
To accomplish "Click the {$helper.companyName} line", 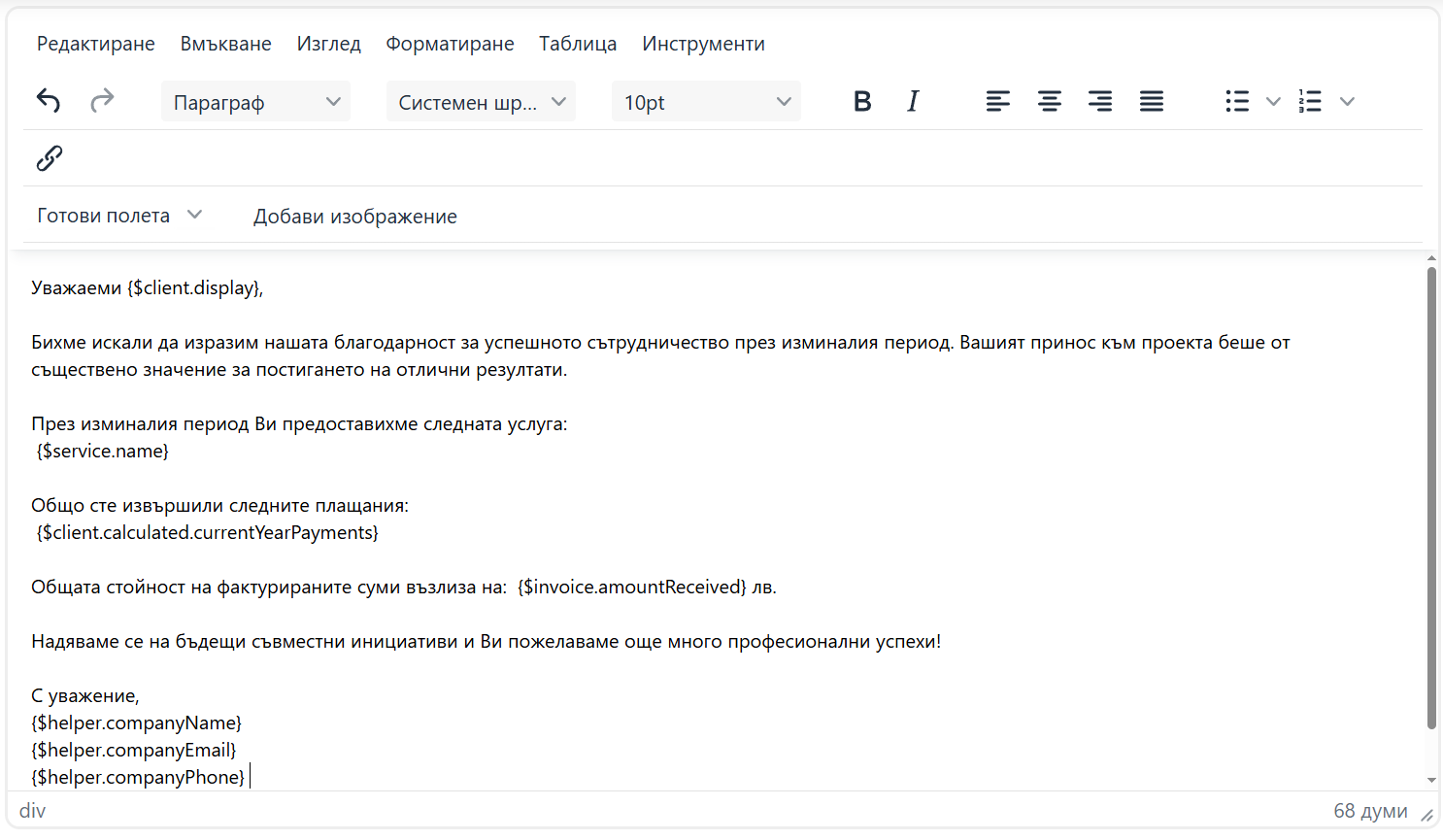I will click(137, 722).
